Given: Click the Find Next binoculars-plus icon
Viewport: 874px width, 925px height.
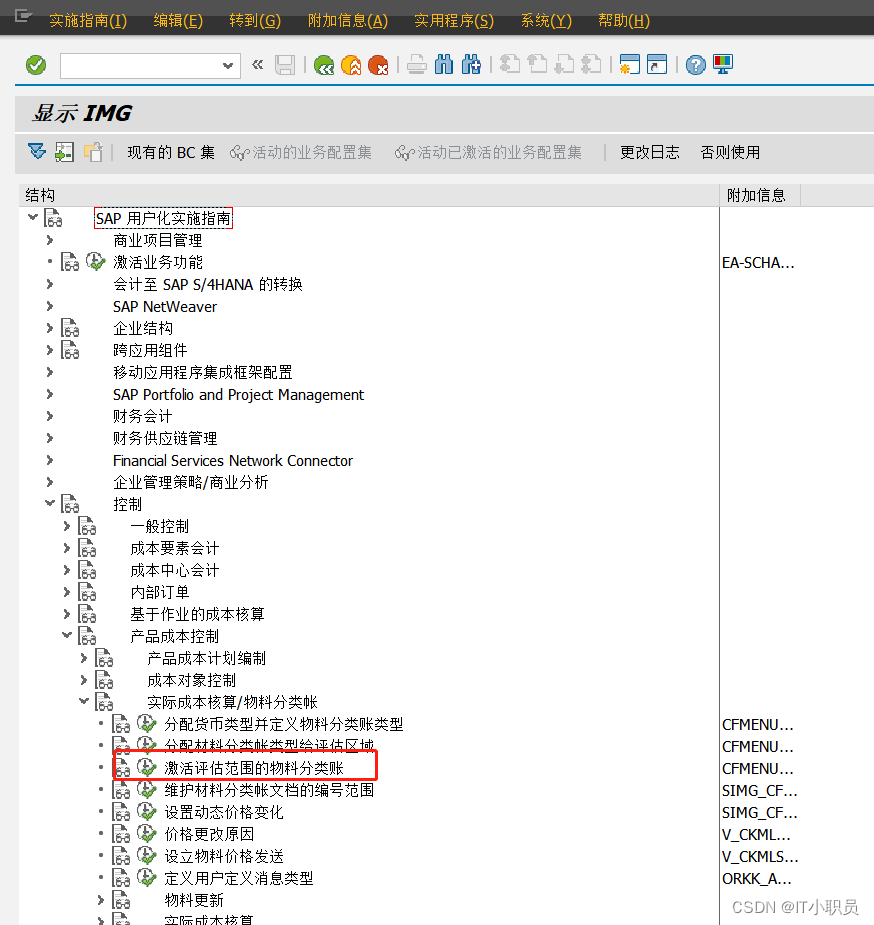Looking at the screenshot, I should (471, 64).
